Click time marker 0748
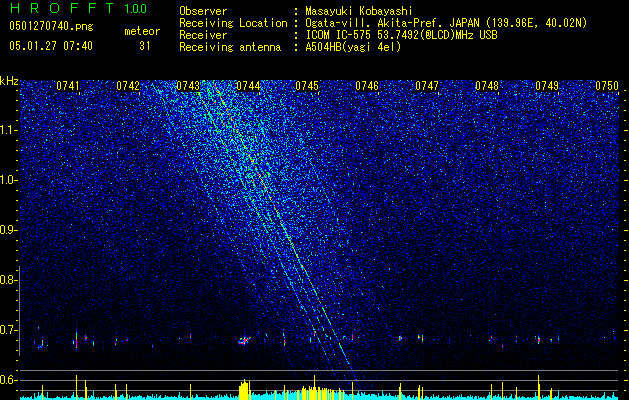Screen dimensions: 629x400 coord(487,86)
